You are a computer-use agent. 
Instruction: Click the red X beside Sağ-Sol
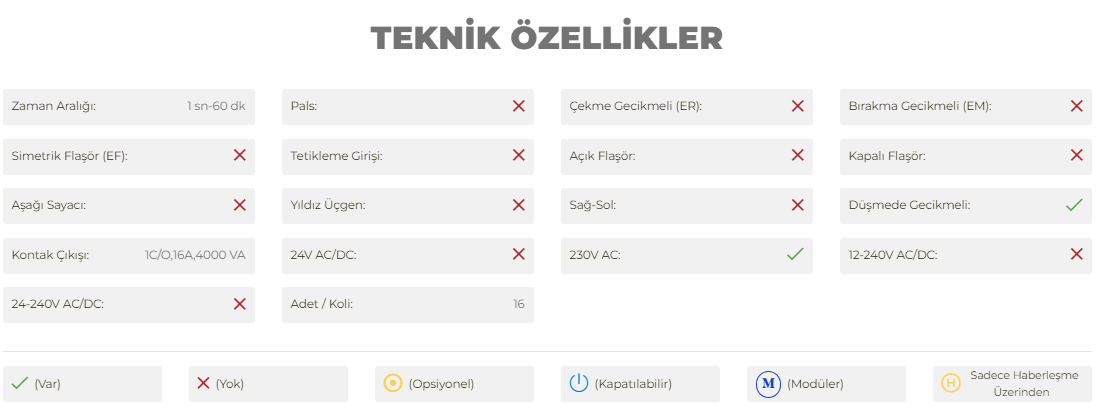798,205
